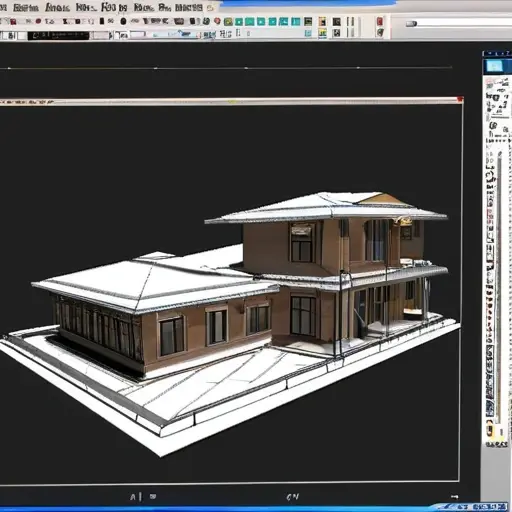The width and height of the screenshot is (512, 512).
Task: Click the black input field in the second toolbar row
Action: click(58, 35)
